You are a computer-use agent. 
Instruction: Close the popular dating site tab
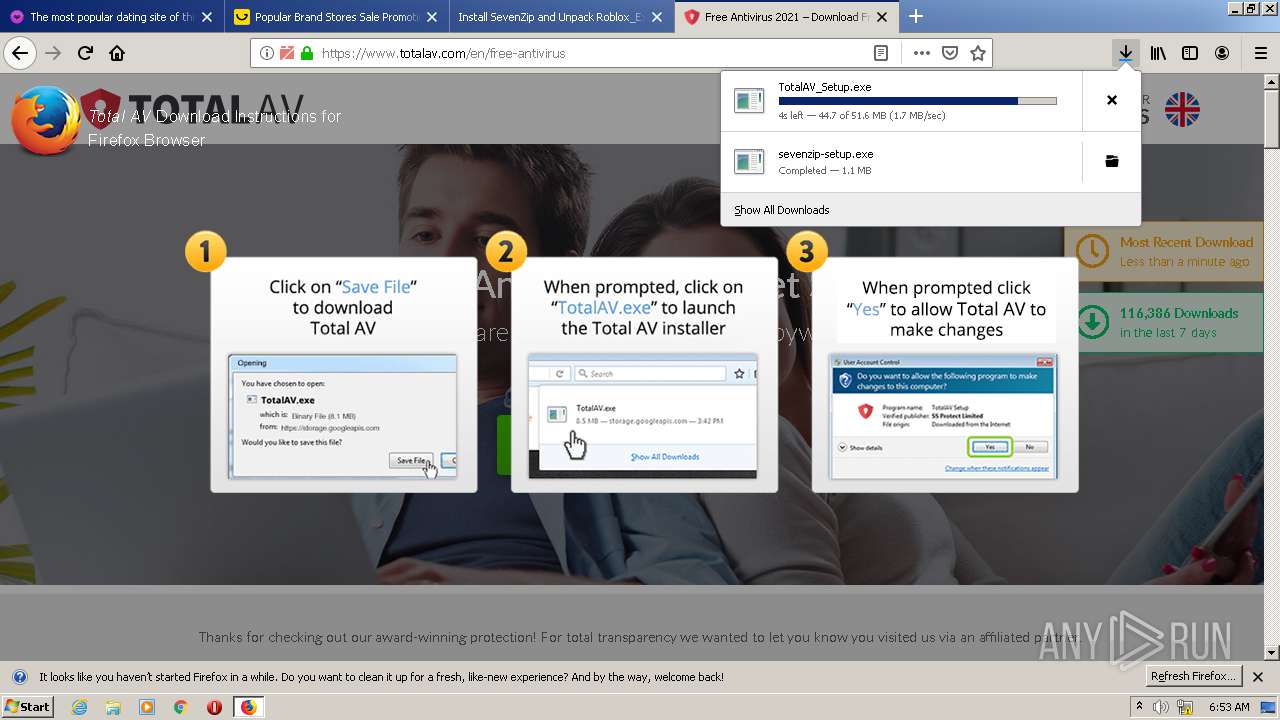point(207,17)
